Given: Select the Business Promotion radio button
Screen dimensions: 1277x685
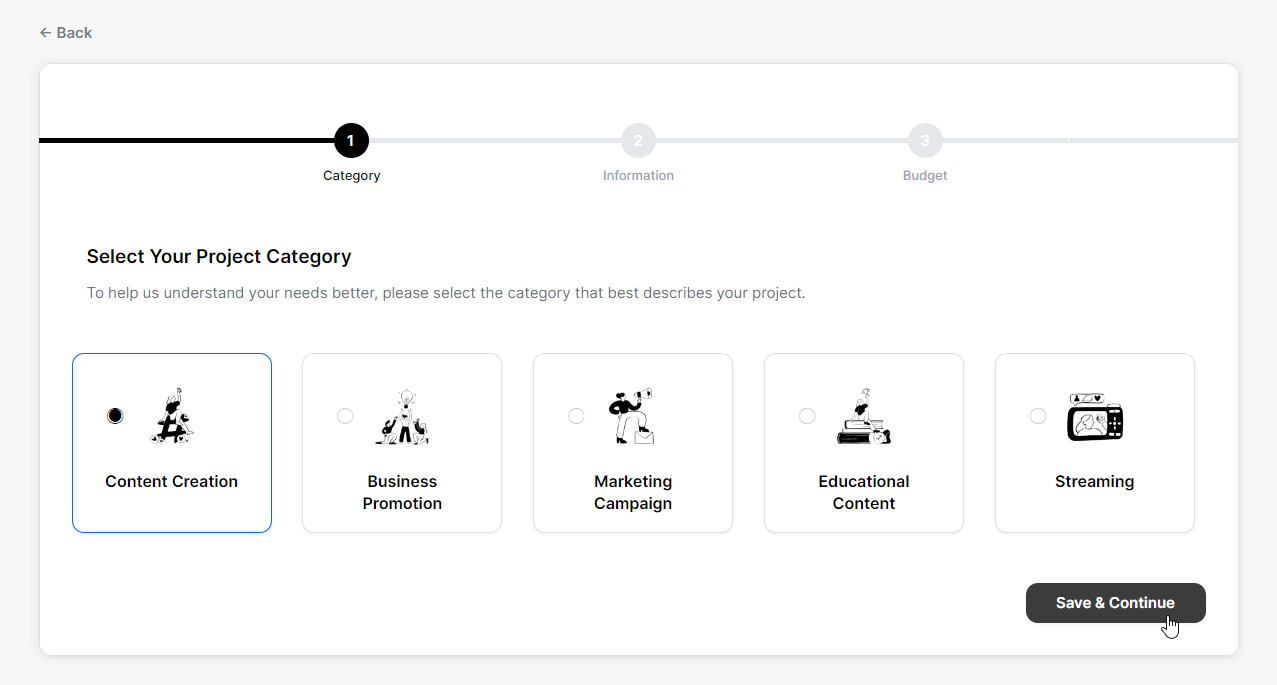Looking at the screenshot, I should coord(345,416).
